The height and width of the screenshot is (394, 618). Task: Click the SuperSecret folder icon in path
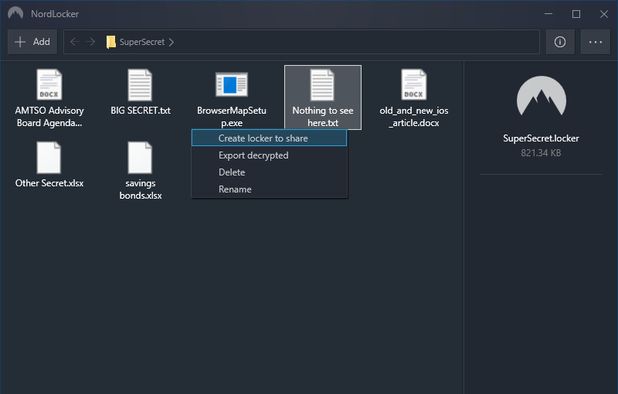click(111, 42)
